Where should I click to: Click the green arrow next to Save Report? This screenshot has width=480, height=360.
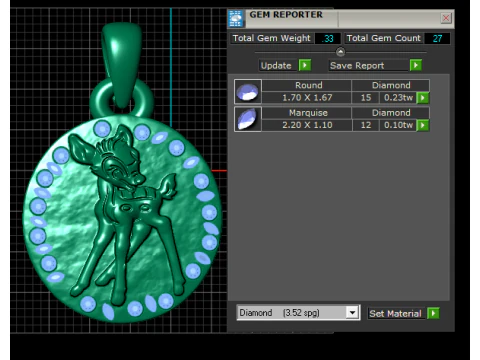pyautogui.click(x=416, y=65)
